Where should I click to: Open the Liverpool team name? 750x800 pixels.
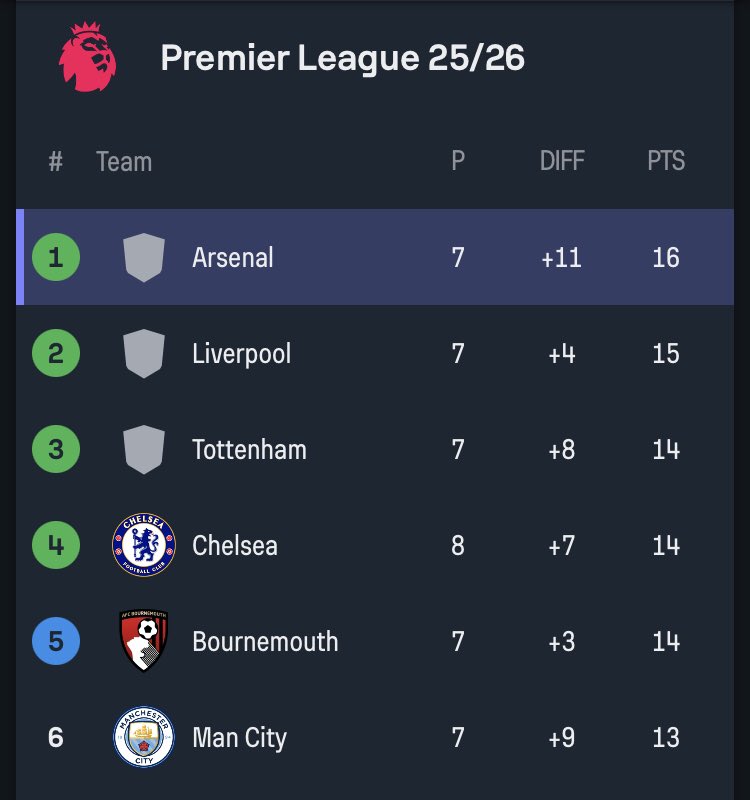coord(241,354)
